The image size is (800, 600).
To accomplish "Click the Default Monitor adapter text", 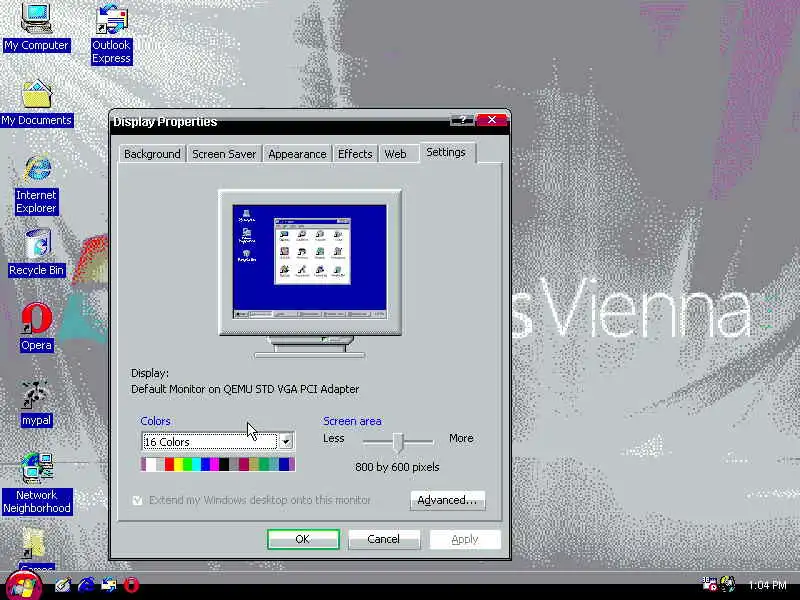I will point(245,389).
